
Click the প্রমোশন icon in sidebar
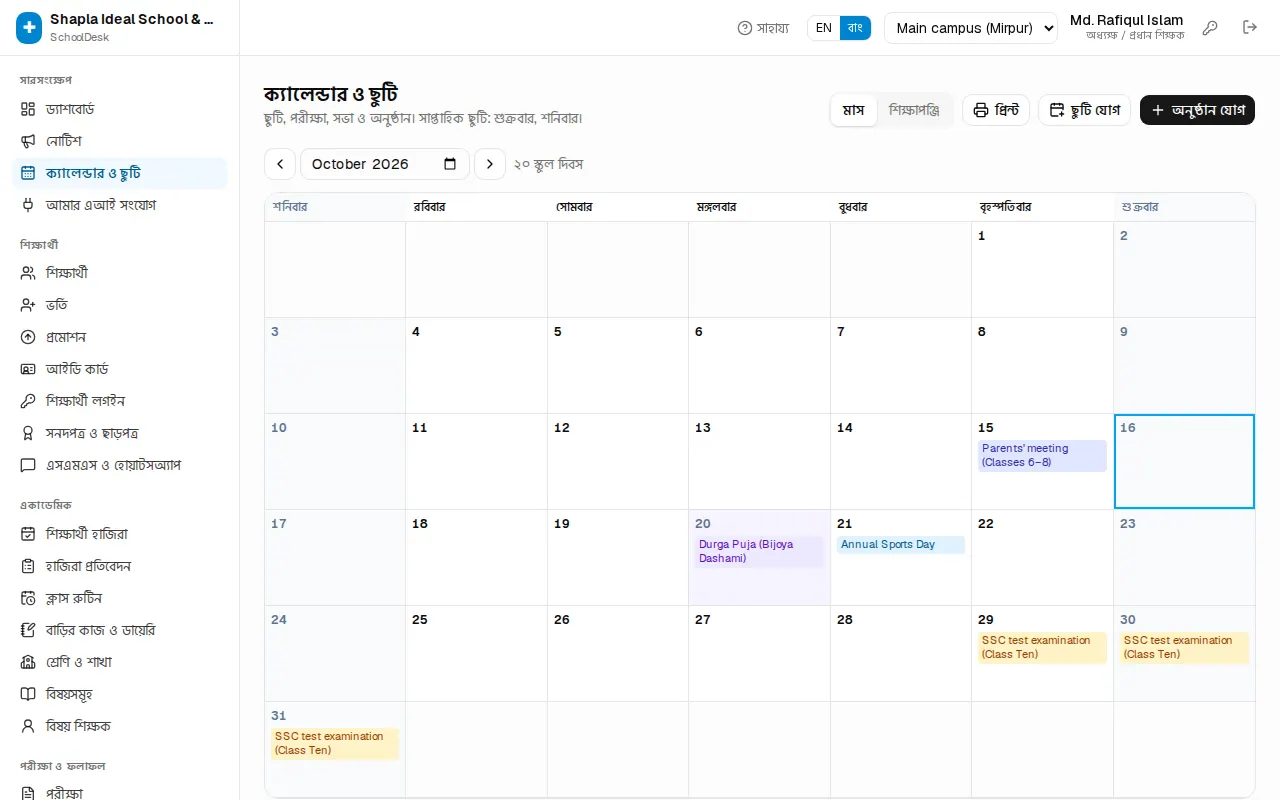(28, 337)
